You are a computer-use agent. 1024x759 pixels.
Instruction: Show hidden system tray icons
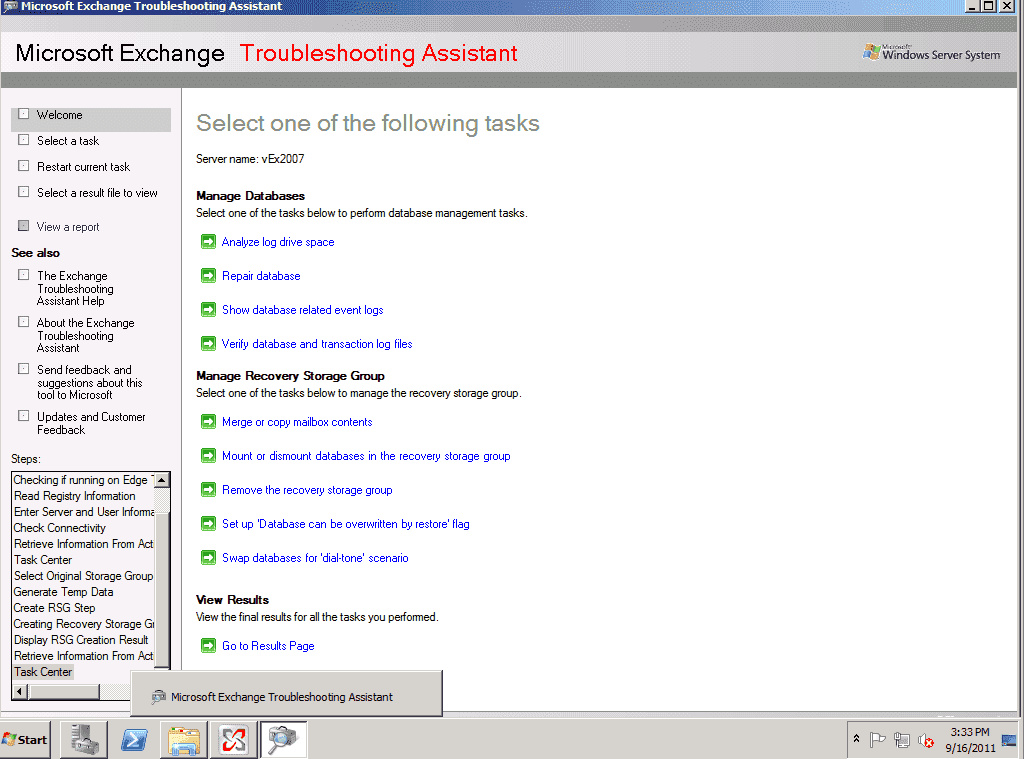coord(856,739)
